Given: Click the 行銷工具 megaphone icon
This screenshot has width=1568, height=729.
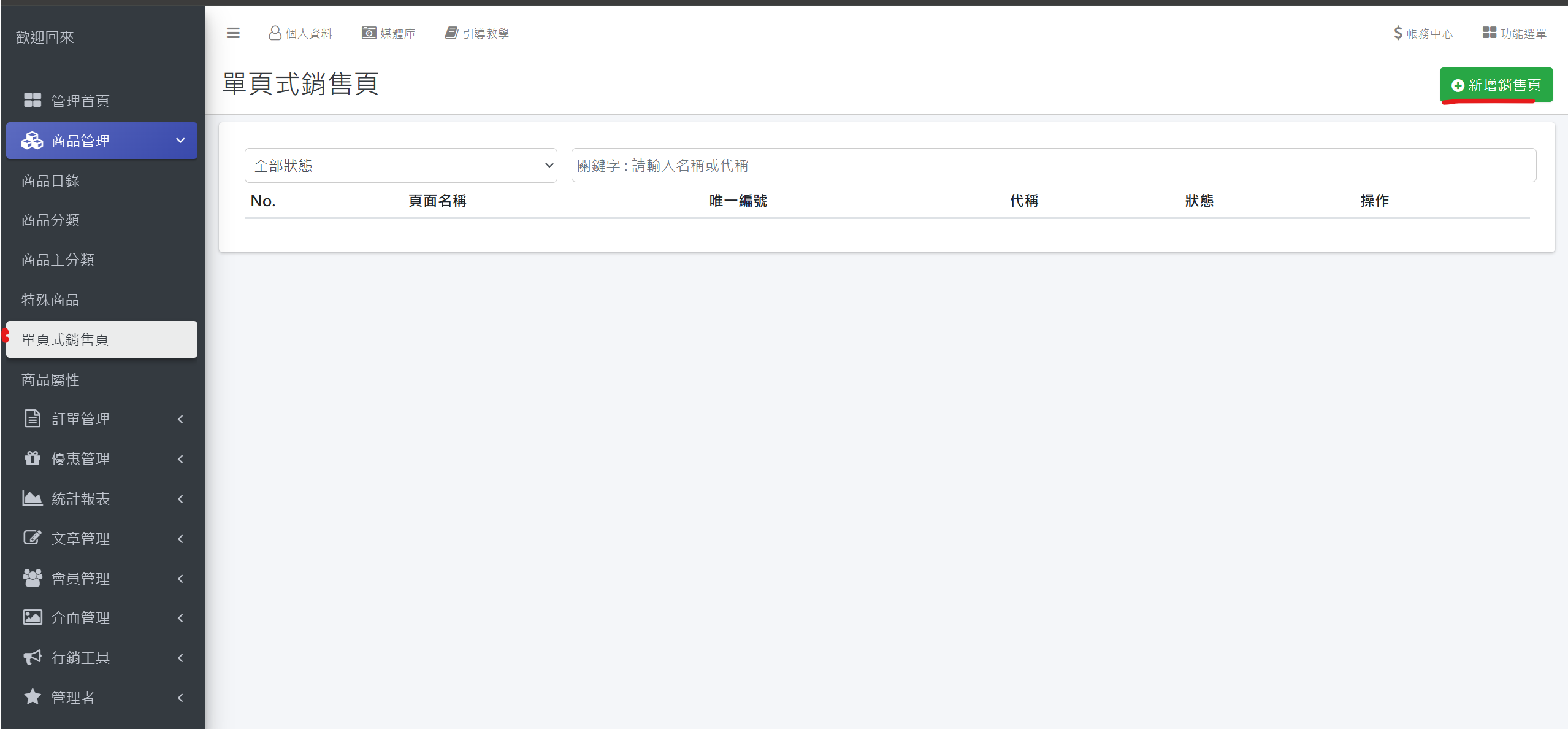Looking at the screenshot, I should pyautogui.click(x=33, y=657).
